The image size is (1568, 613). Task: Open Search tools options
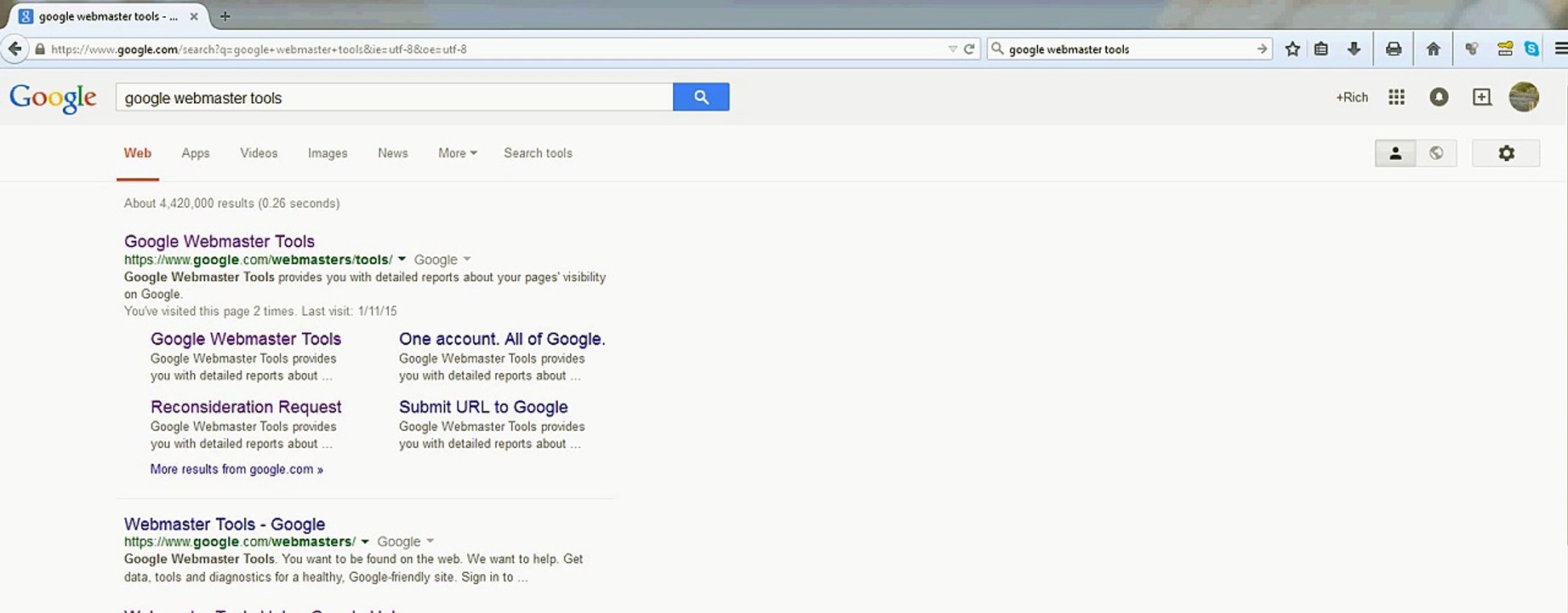pos(538,153)
